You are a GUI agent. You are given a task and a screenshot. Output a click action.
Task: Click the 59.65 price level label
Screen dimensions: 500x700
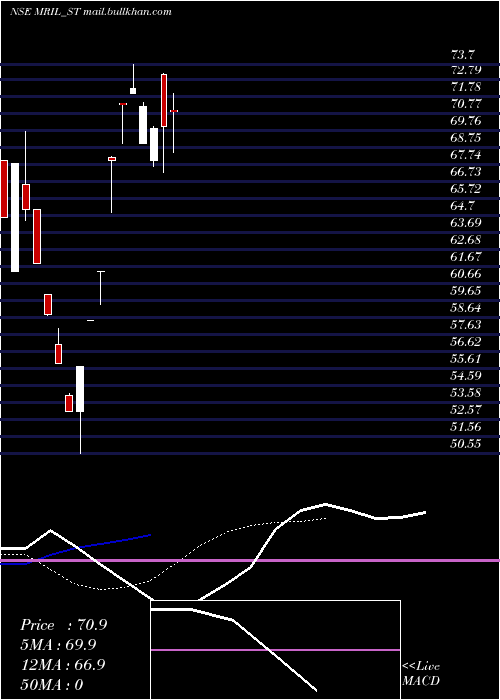466,291
